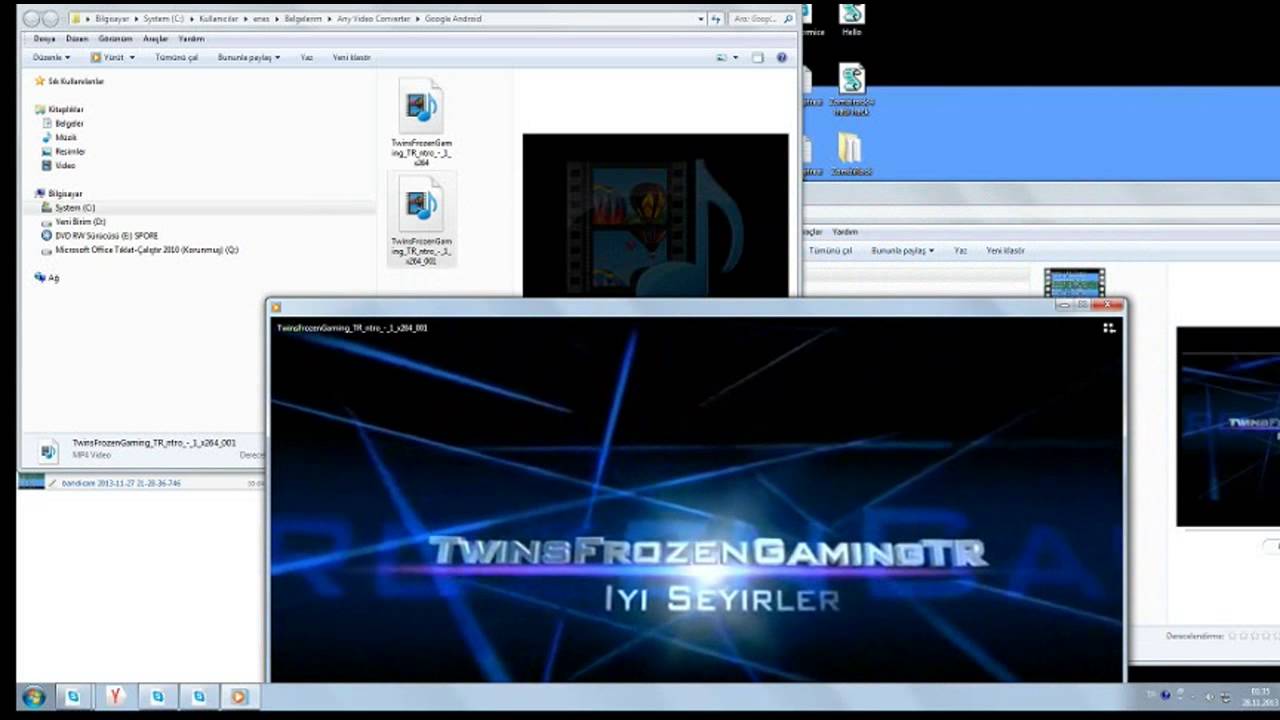Click the bandicam 2013-11-27 file row

click(142, 483)
